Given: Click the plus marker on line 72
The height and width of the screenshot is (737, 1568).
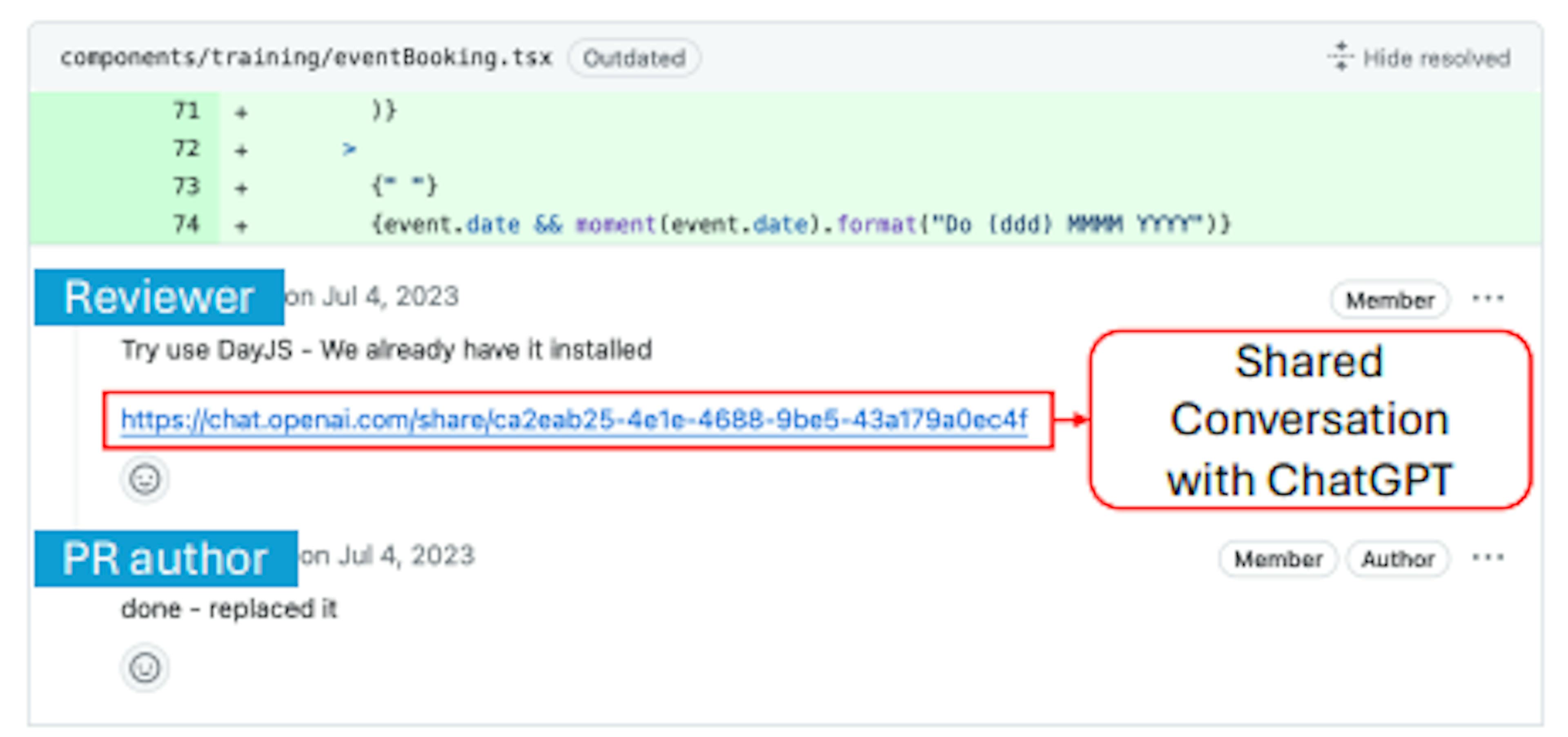Looking at the screenshot, I should (242, 150).
